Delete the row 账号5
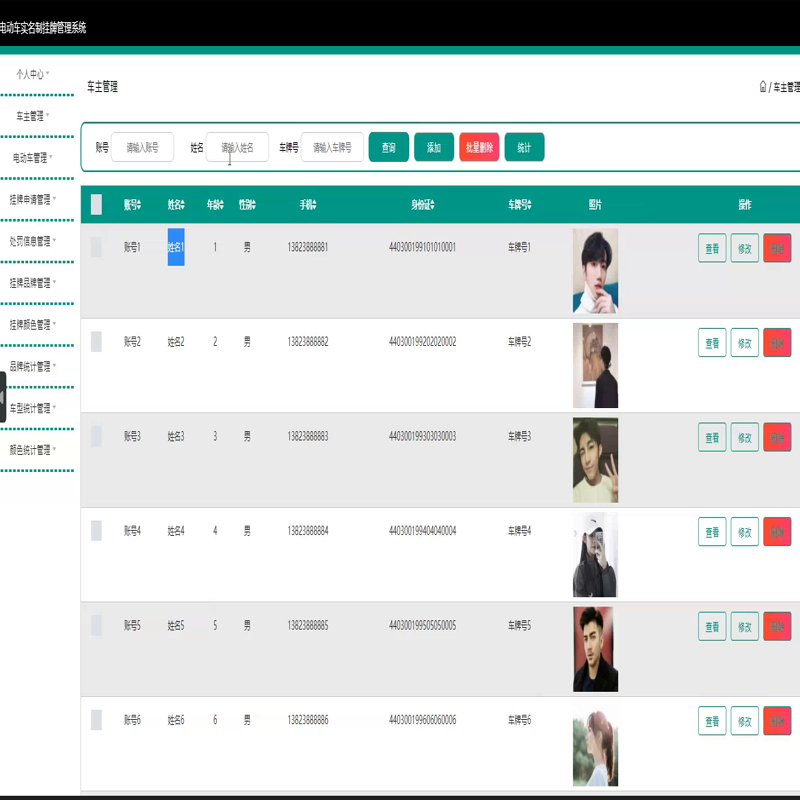 click(777, 626)
